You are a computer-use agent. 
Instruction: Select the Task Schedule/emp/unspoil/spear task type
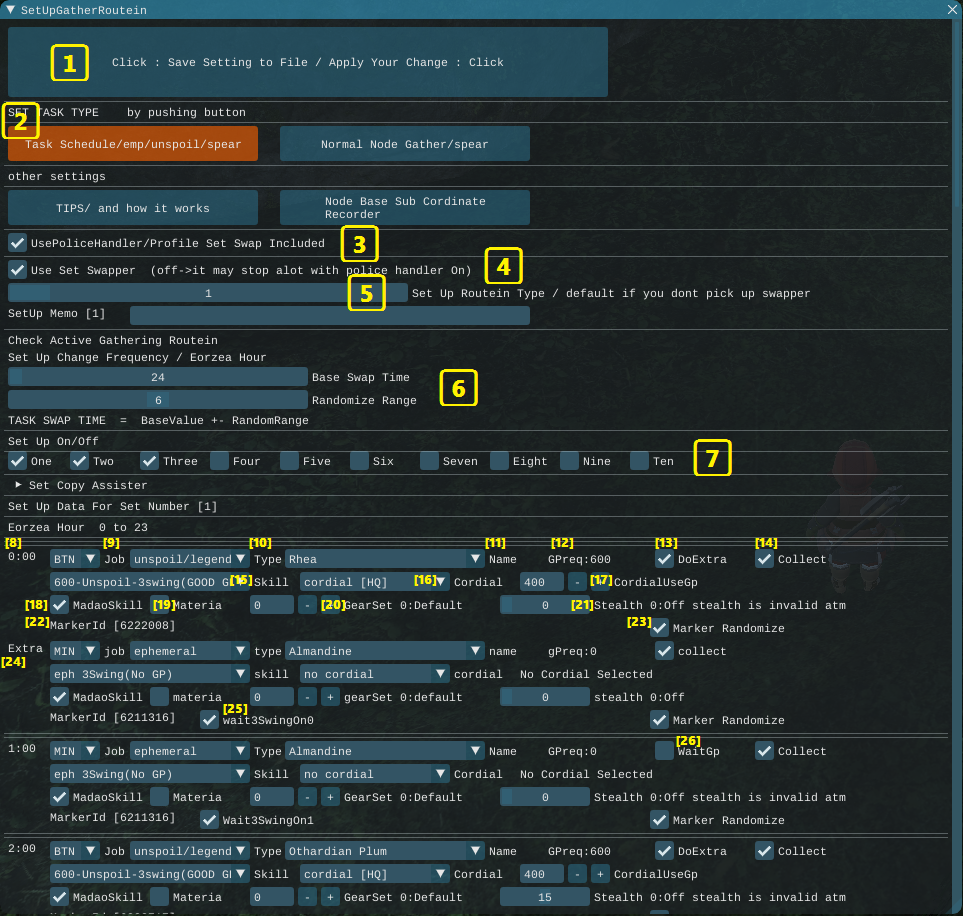[x=133, y=144]
